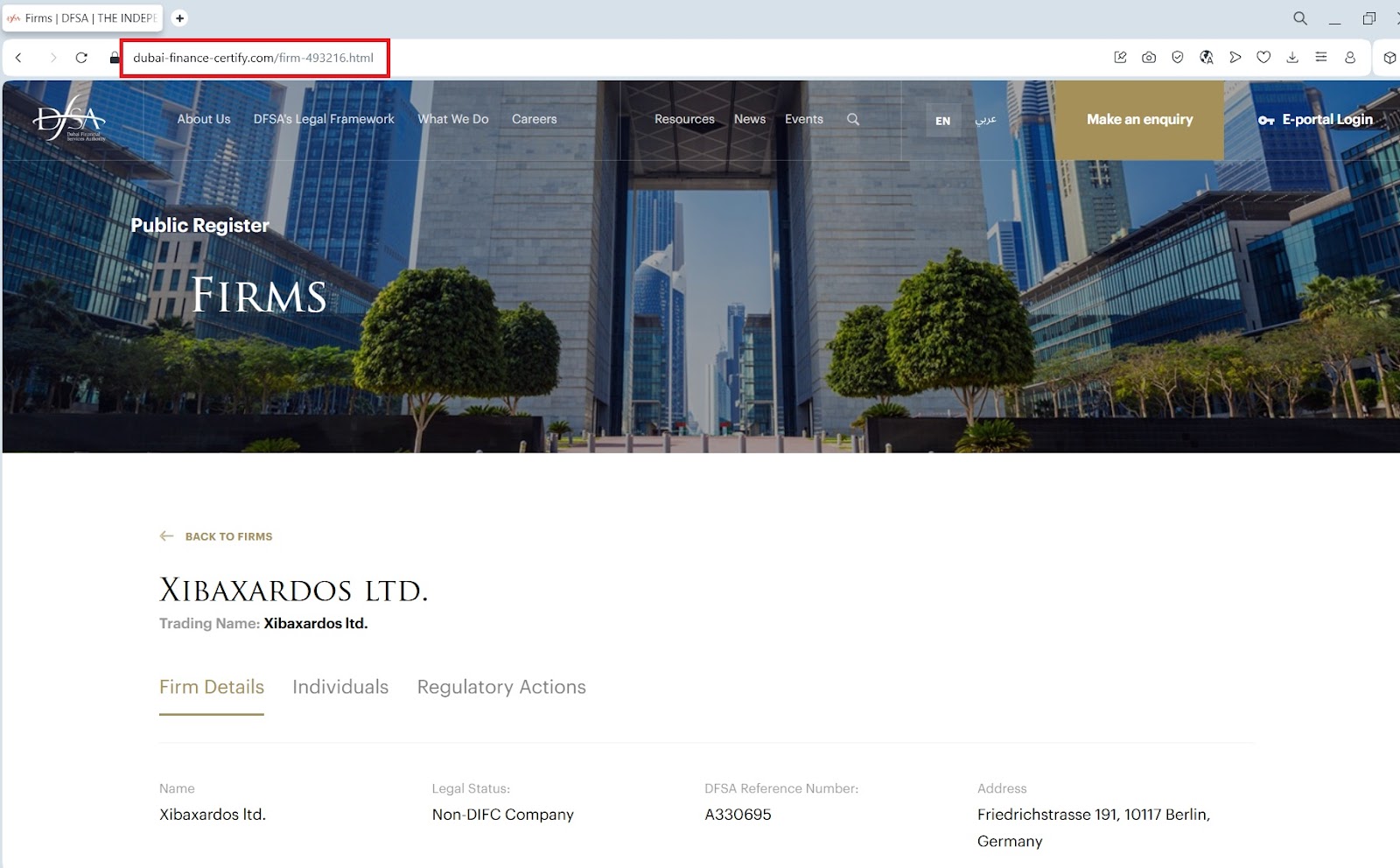
Task: Open the Events menu item
Action: pos(804,119)
